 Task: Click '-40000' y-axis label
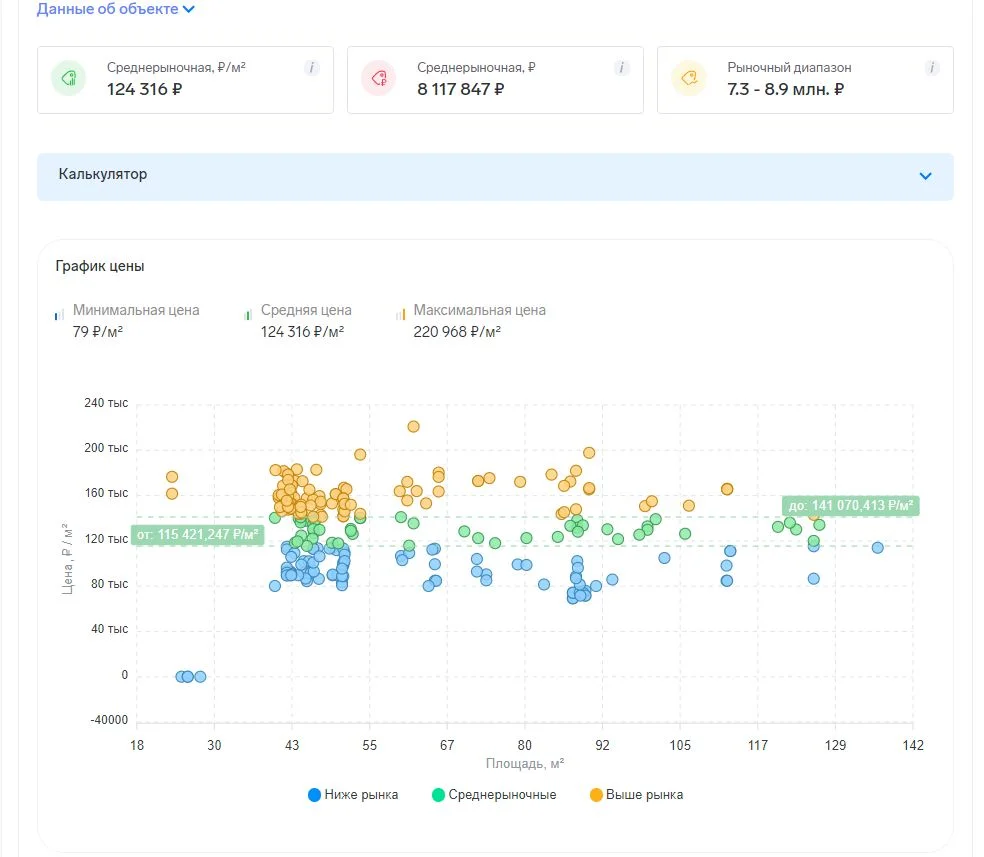coord(109,720)
